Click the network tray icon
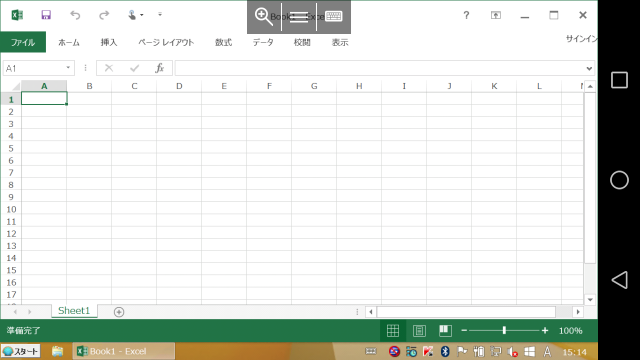640x360 pixels. (496, 351)
